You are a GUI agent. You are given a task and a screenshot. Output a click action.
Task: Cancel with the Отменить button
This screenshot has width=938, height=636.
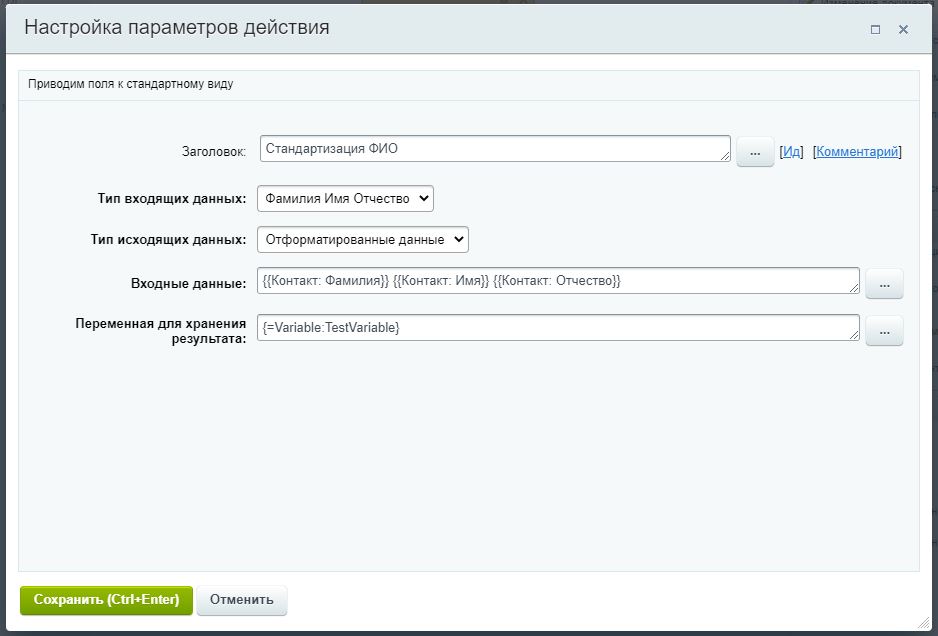click(240, 600)
